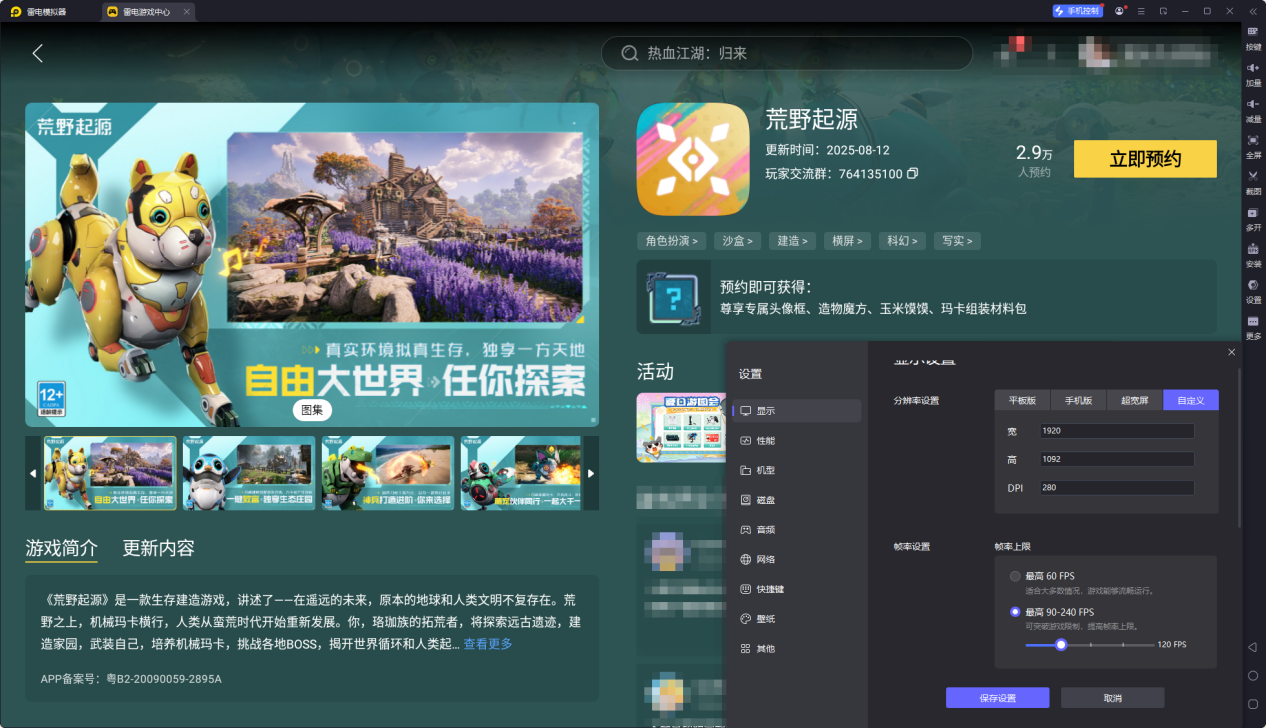
Task: Click the search magnifier icon
Action: tap(630, 53)
